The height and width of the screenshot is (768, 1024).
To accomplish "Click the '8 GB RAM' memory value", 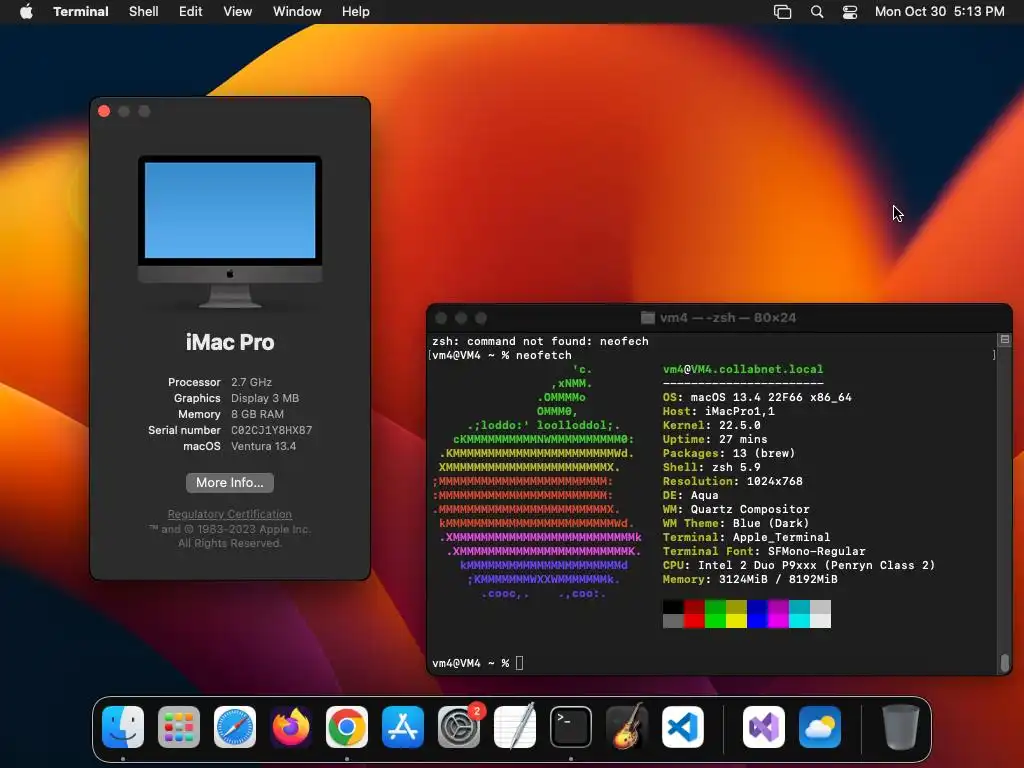I will (257, 415).
